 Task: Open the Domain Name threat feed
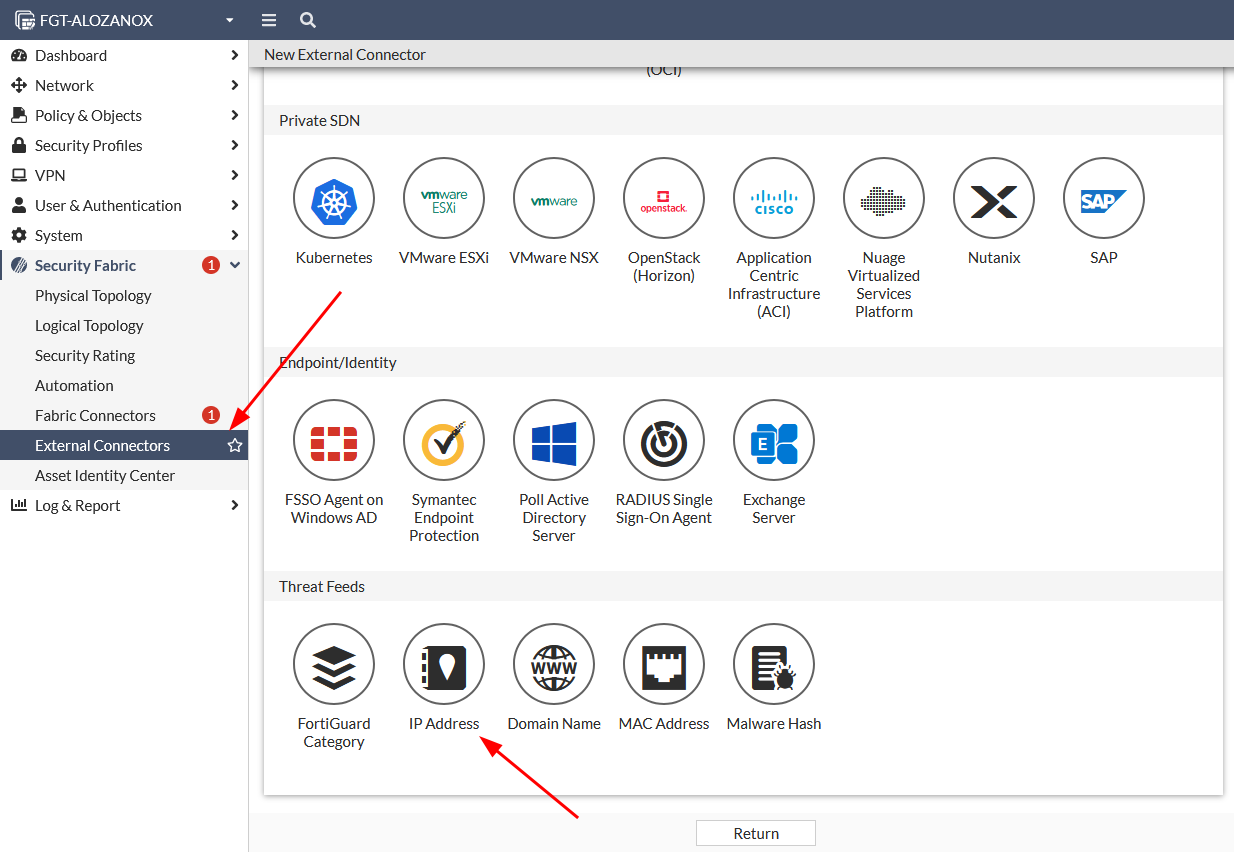553,665
